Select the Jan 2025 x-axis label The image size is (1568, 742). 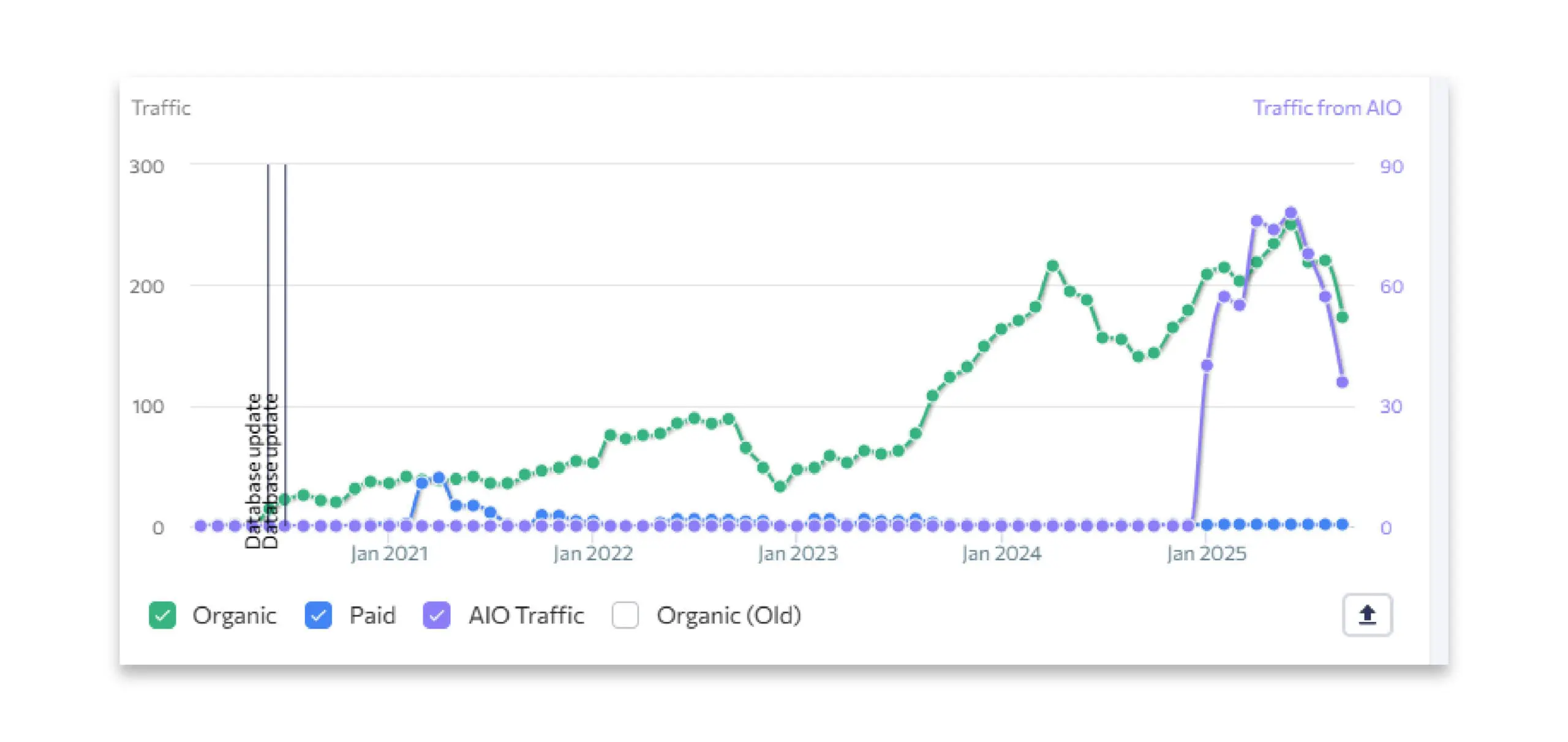1206,553
